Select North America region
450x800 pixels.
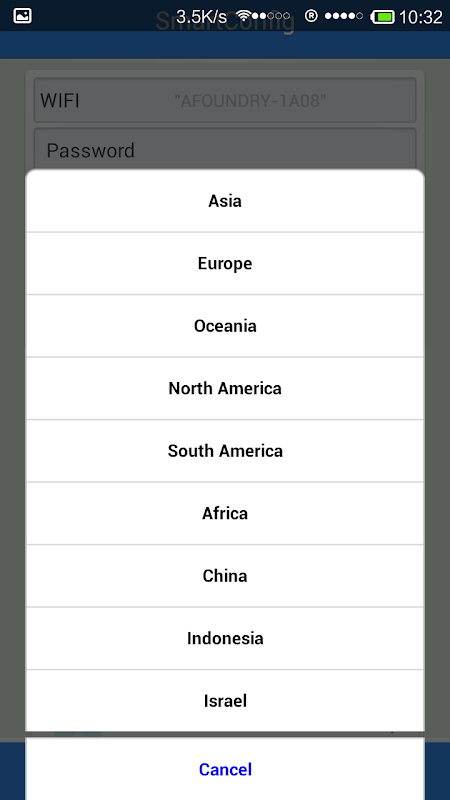[225, 389]
